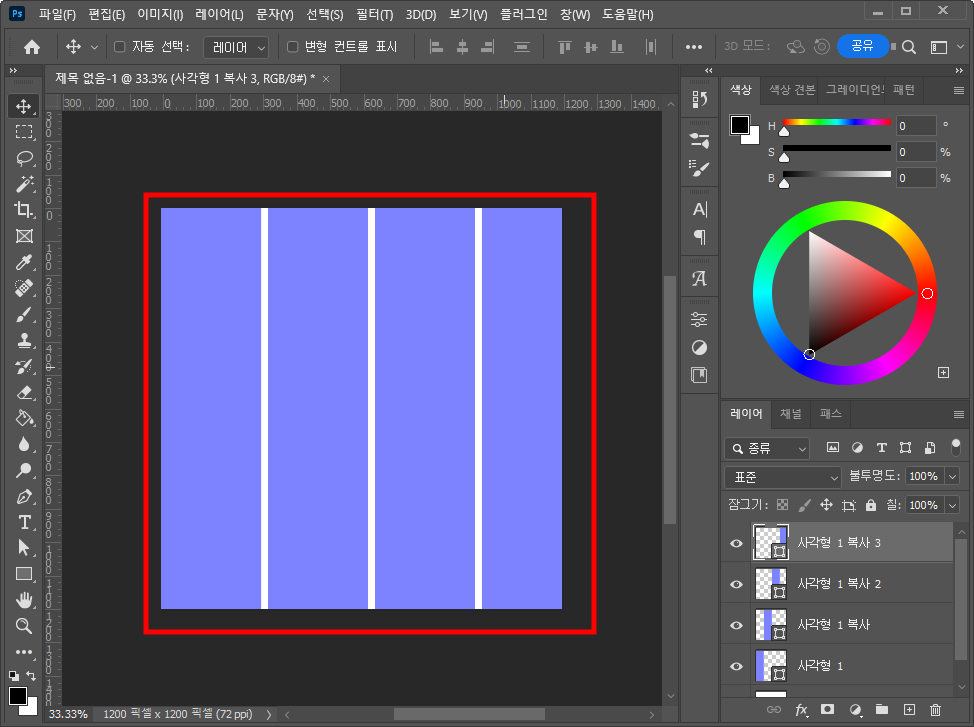This screenshot has height=727, width=974.
Task: Select the History Brush tool
Action: tap(24, 367)
